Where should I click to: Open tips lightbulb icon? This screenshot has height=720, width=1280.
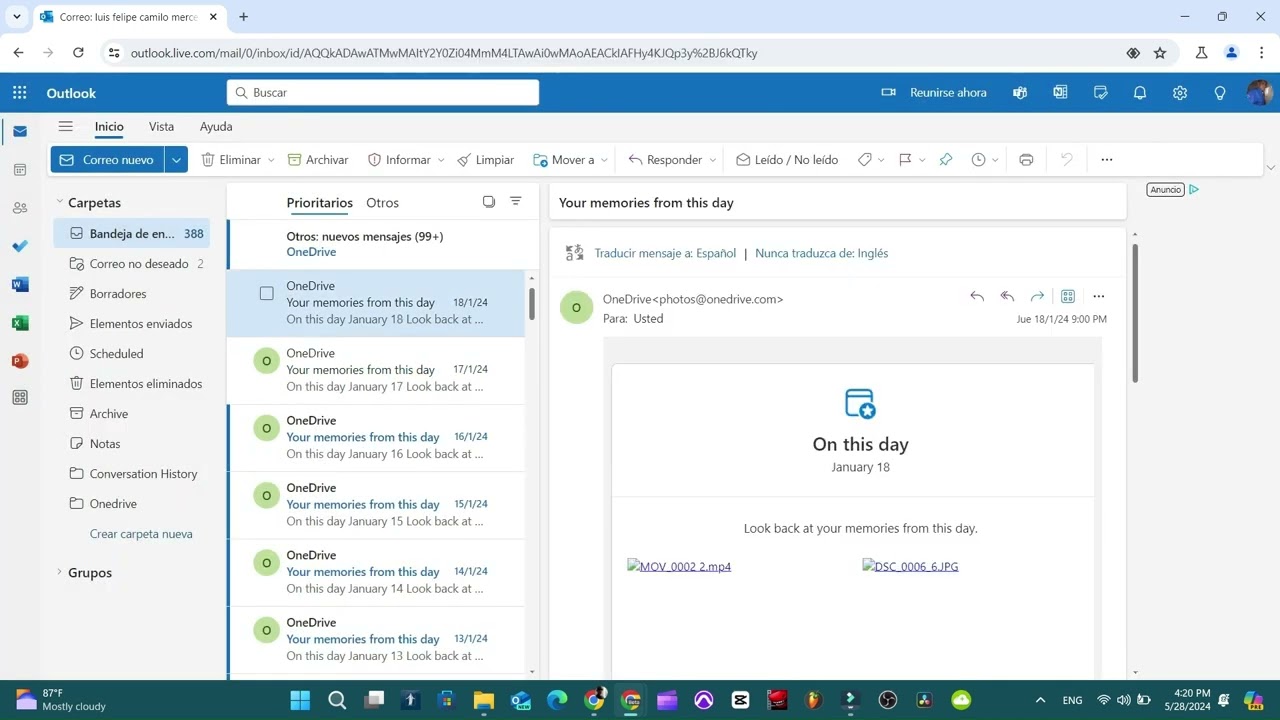point(1220,93)
